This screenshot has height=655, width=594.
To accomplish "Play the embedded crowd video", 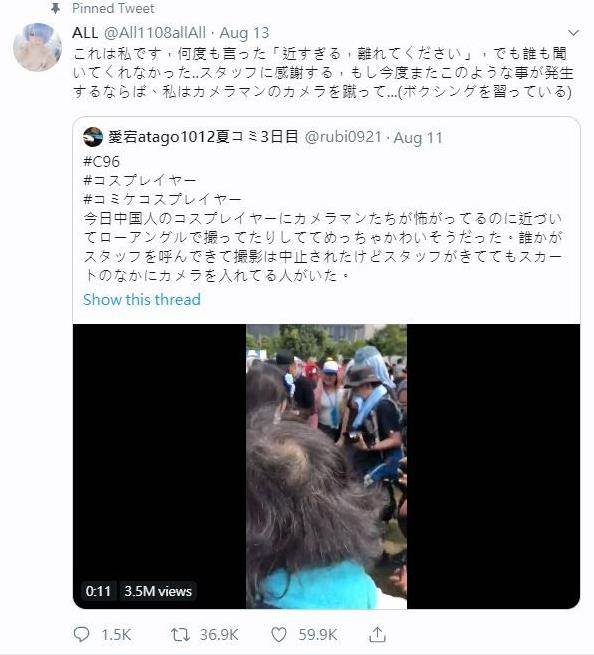I will 326,466.
